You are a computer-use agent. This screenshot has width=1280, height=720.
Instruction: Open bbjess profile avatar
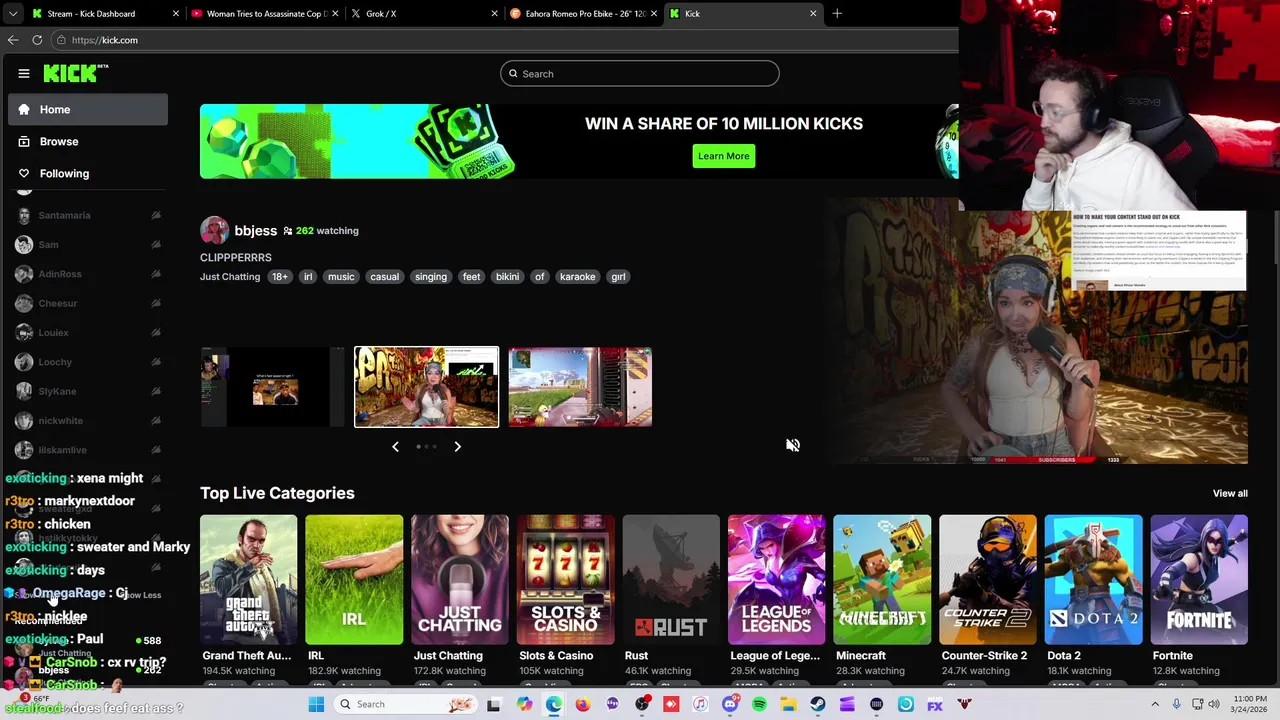point(214,230)
